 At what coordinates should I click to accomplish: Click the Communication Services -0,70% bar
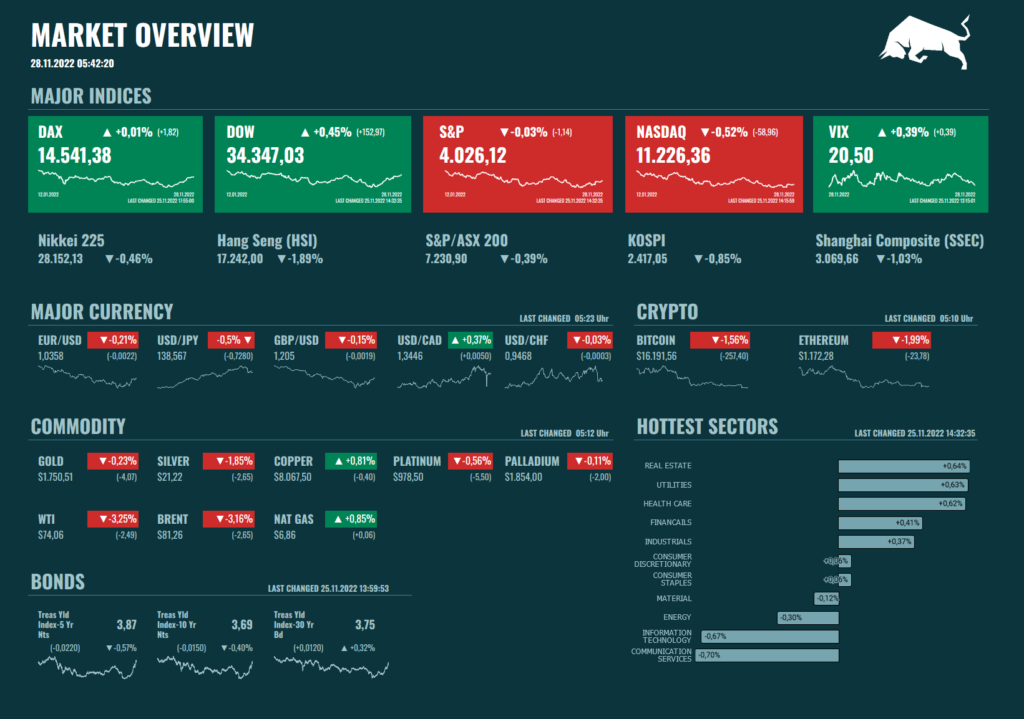(767, 655)
